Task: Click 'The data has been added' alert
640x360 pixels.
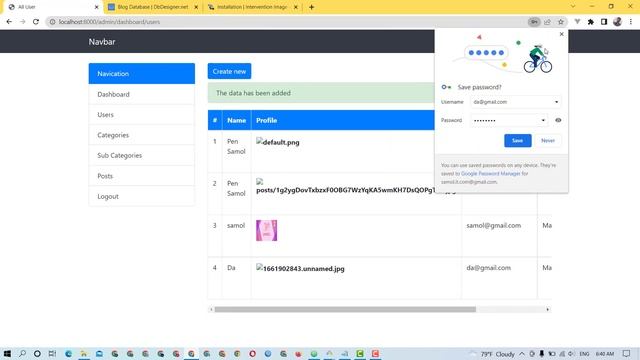Action: [321, 93]
